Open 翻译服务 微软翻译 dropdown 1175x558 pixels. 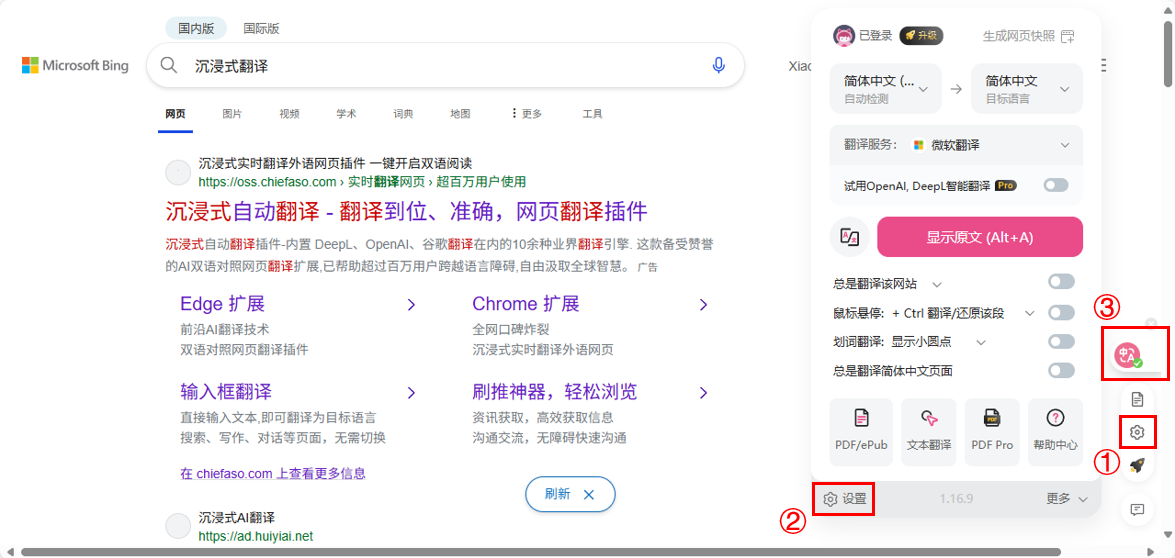[x=956, y=145]
